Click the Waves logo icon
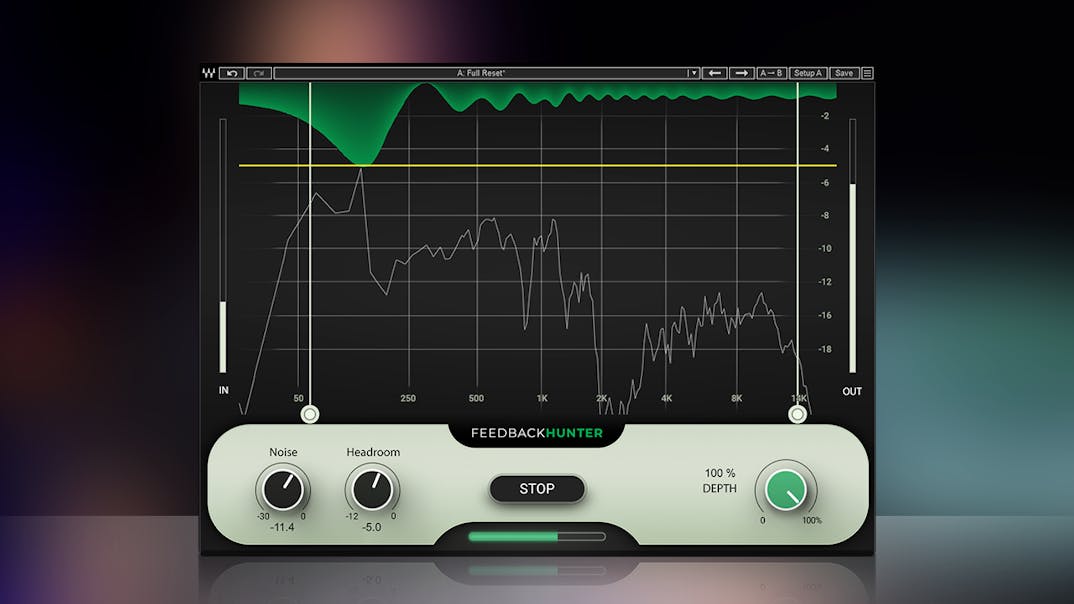The width and height of the screenshot is (1074, 604). point(208,73)
